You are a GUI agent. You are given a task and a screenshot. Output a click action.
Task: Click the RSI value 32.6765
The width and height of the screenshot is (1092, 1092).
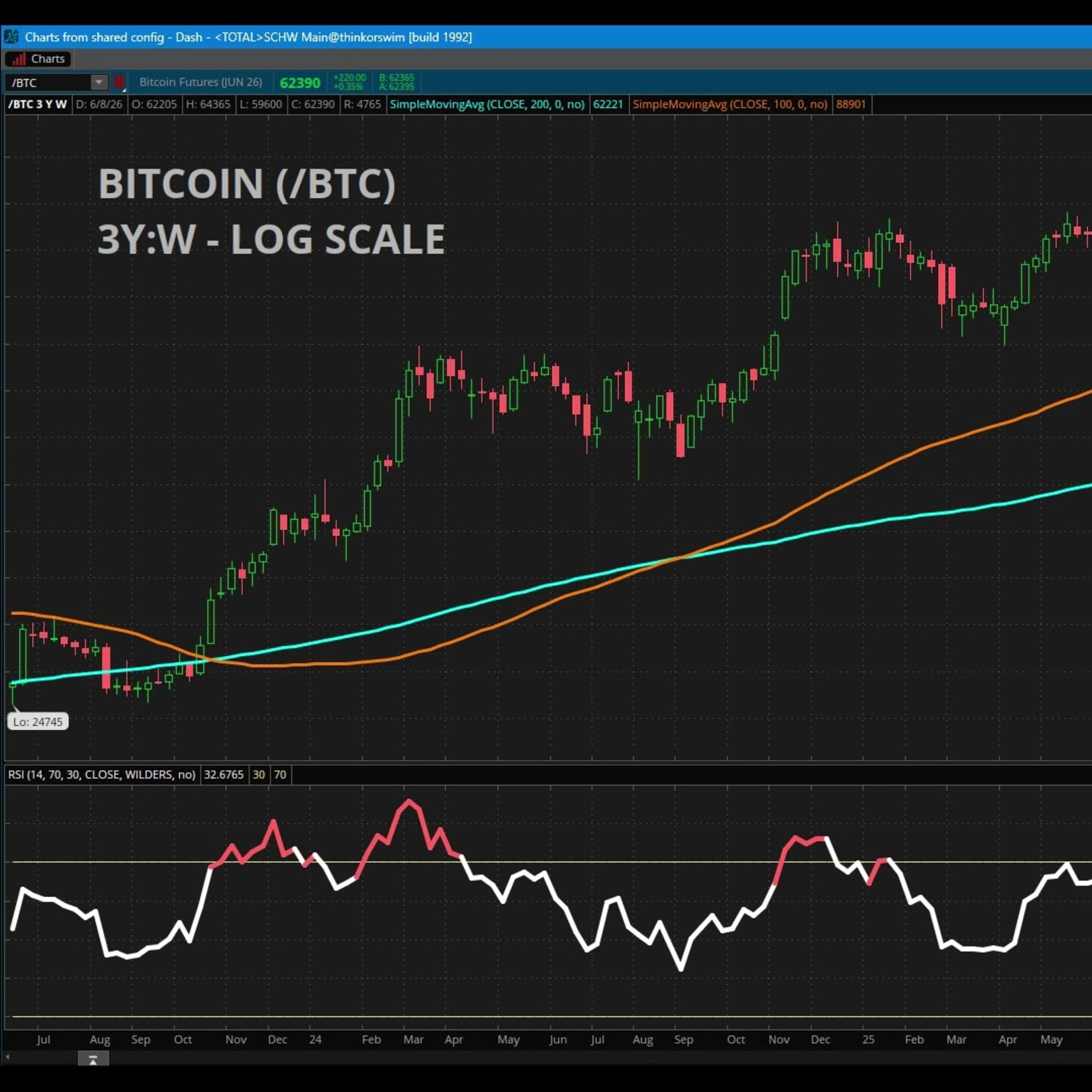(x=224, y=774)
